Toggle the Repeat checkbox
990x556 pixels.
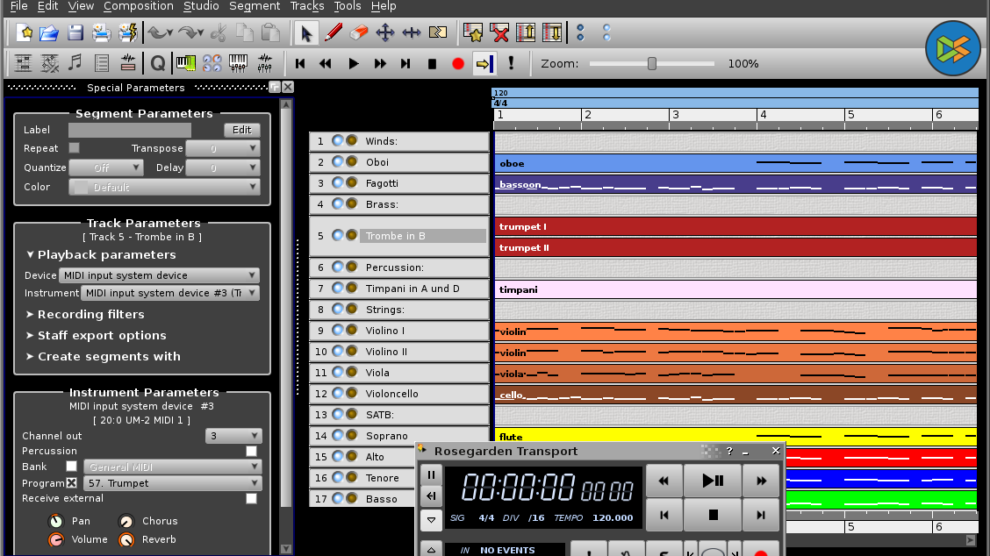(74, 148)
